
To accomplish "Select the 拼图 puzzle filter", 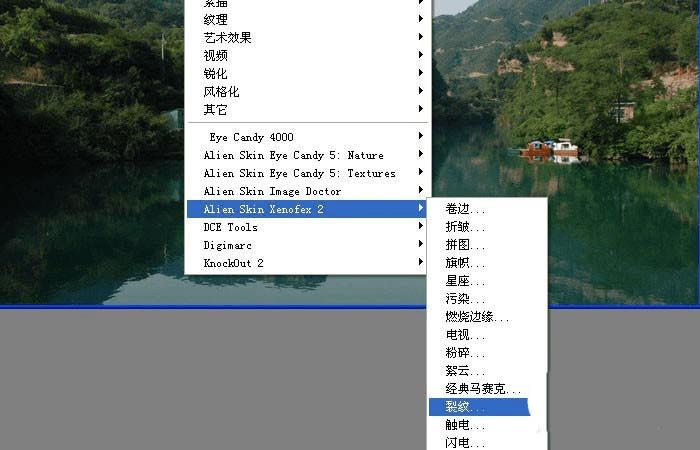I will tap(487, 245).
